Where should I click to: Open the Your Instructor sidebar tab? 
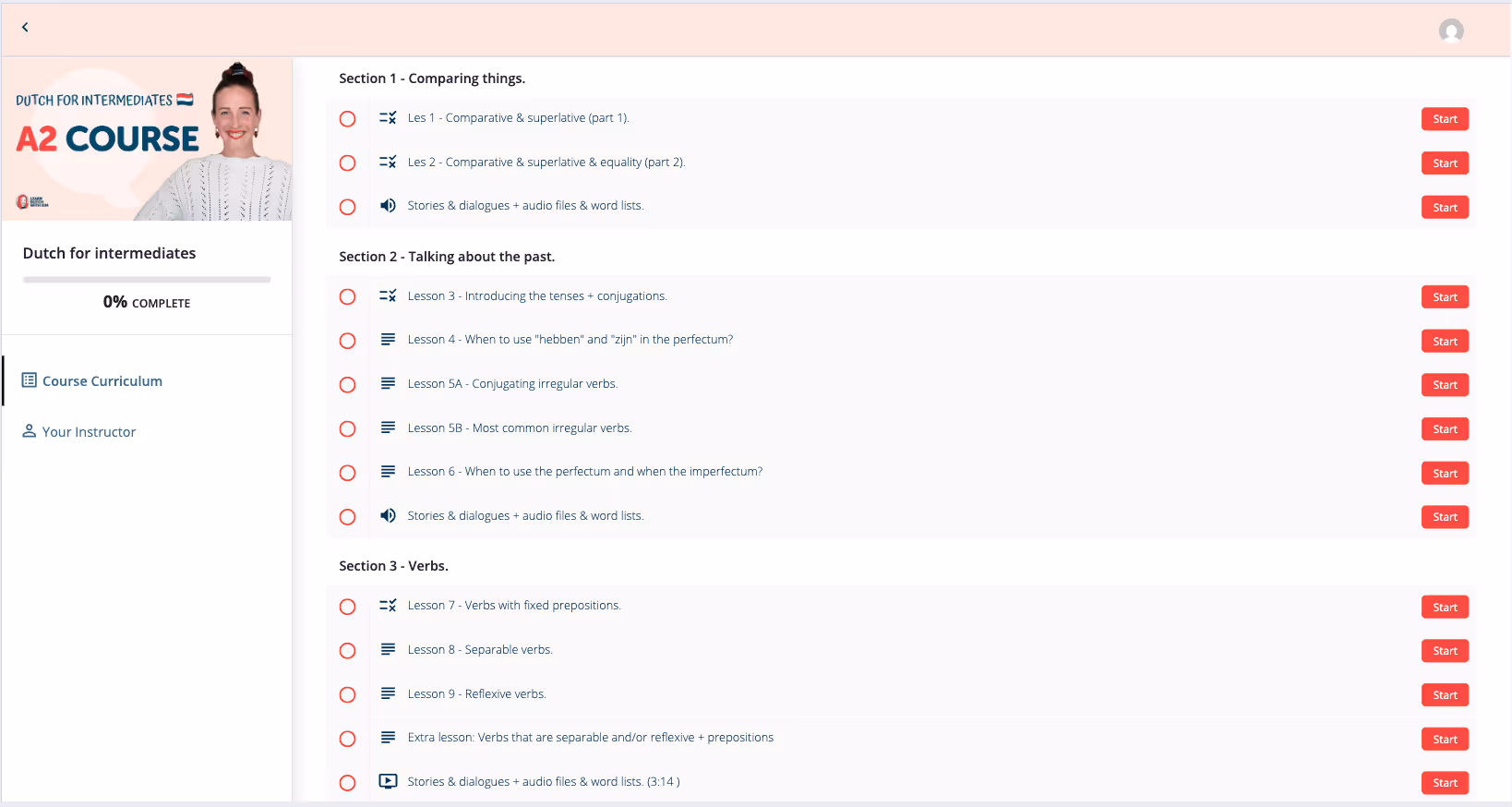coord(148,431)
